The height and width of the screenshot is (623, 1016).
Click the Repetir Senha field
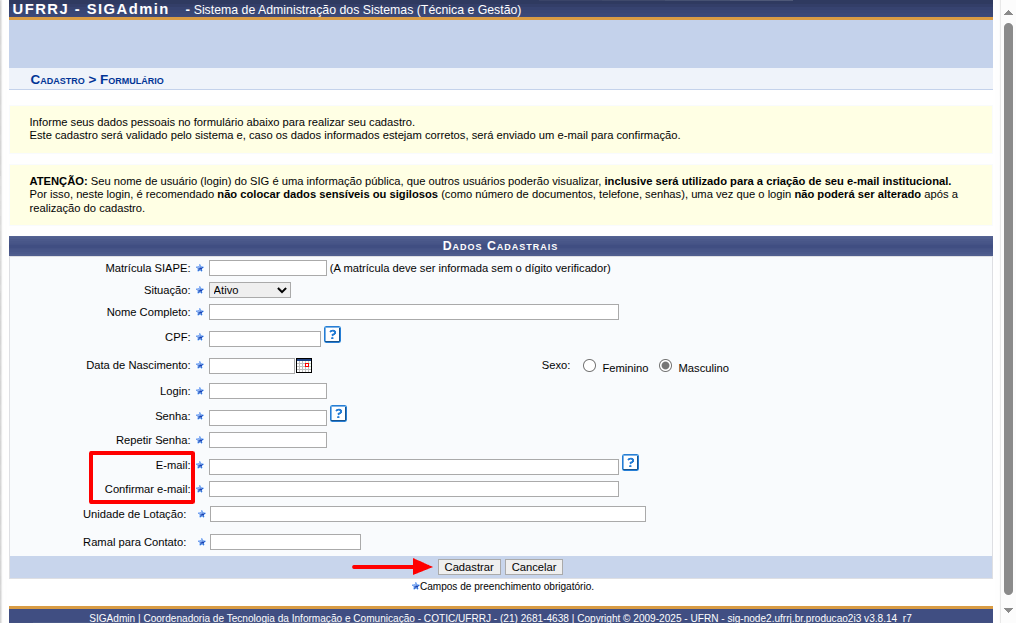pos(268,440)
